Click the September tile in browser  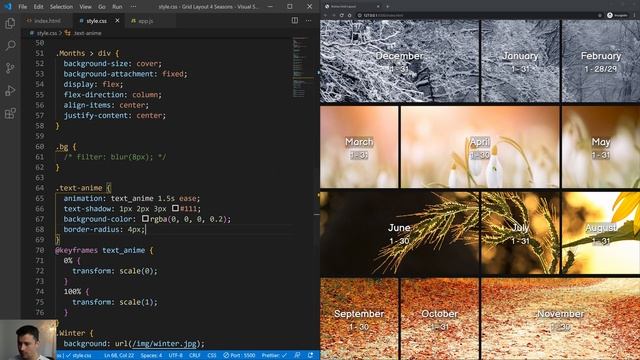click(x=359, y=319)
